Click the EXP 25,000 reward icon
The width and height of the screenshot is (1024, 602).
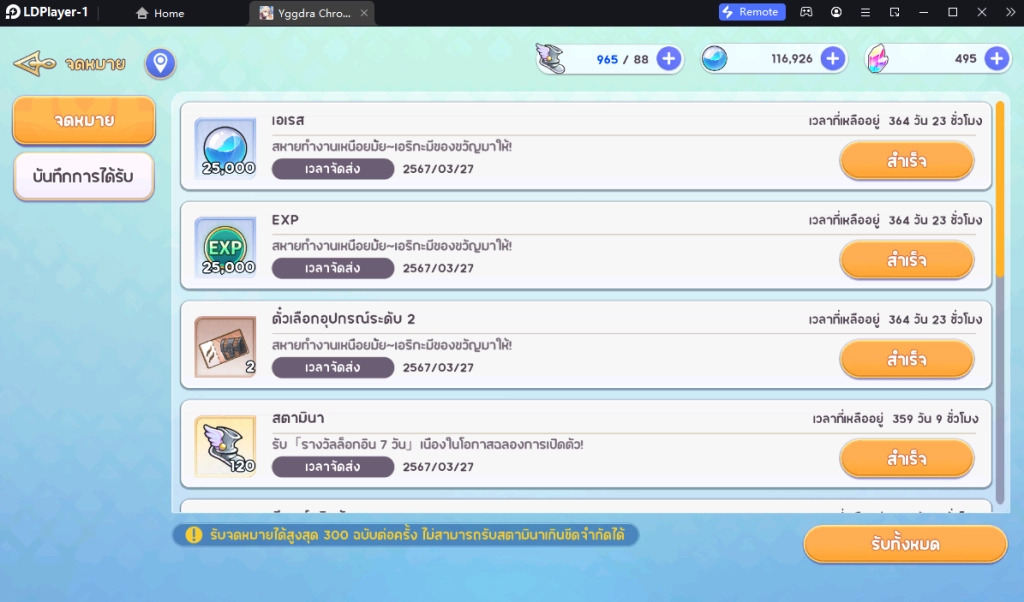(x=225, y=246)
